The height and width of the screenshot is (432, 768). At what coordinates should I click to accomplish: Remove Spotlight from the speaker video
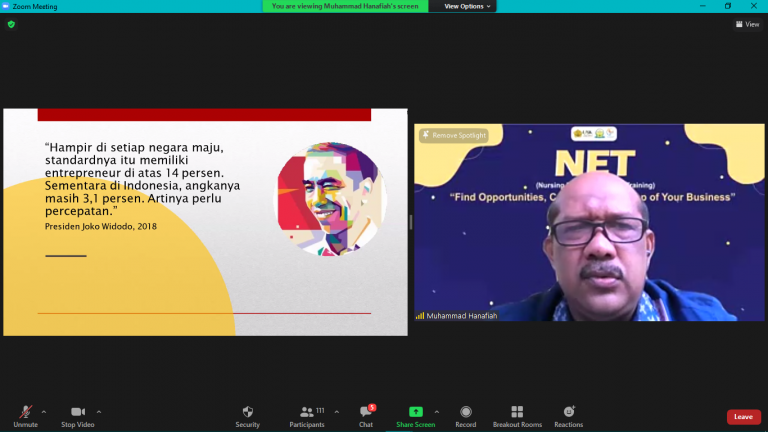pyautogui.click(x=455, y=135)
